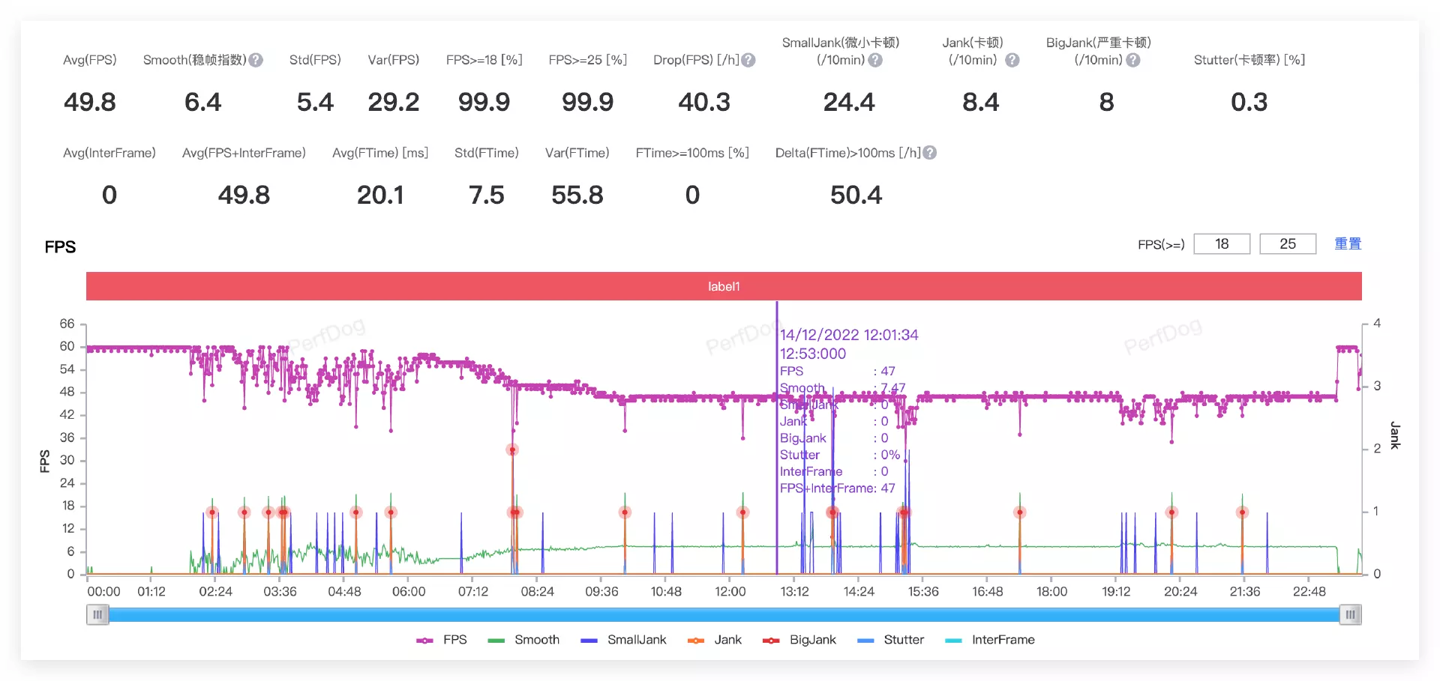Screen dimensions: 1440x681
Task: Click the Stutter value 0.3
Action: [x=1250, y=102]
